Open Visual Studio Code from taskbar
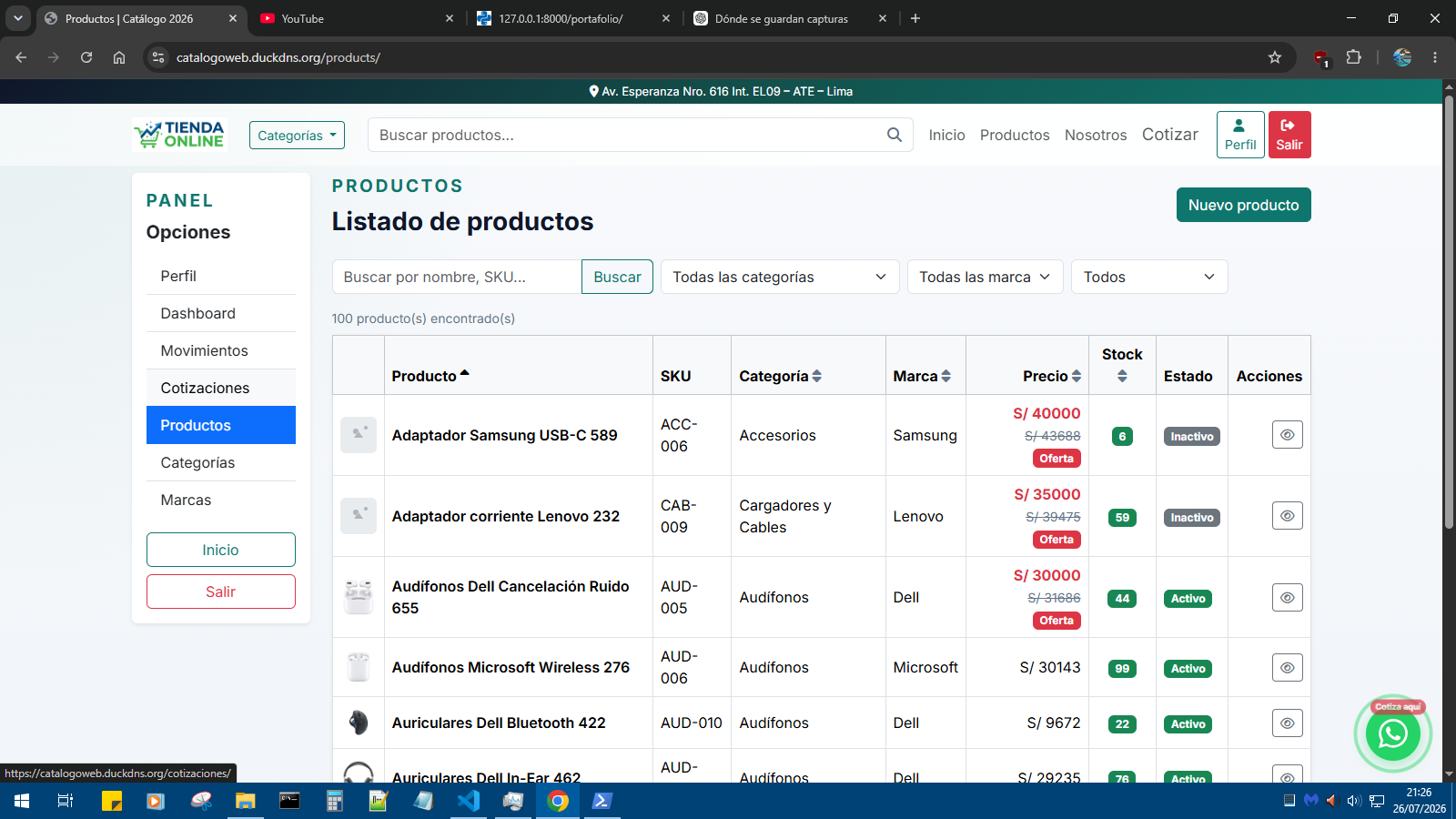 click(x=469, y=801)
